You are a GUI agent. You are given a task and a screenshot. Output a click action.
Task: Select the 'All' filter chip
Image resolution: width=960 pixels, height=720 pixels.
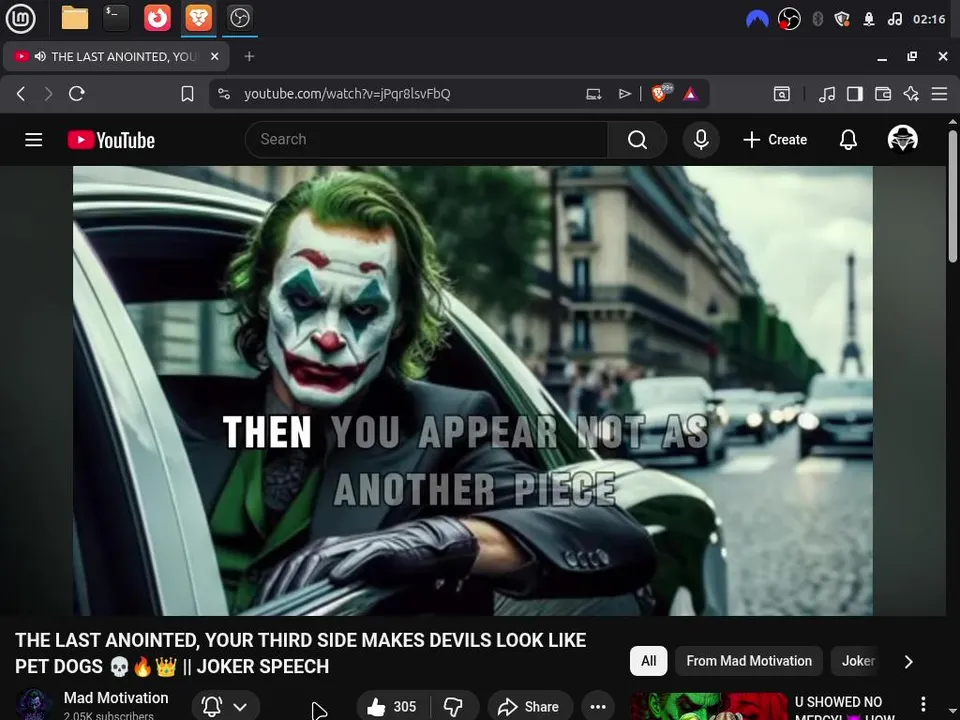[x=648, y=661]
